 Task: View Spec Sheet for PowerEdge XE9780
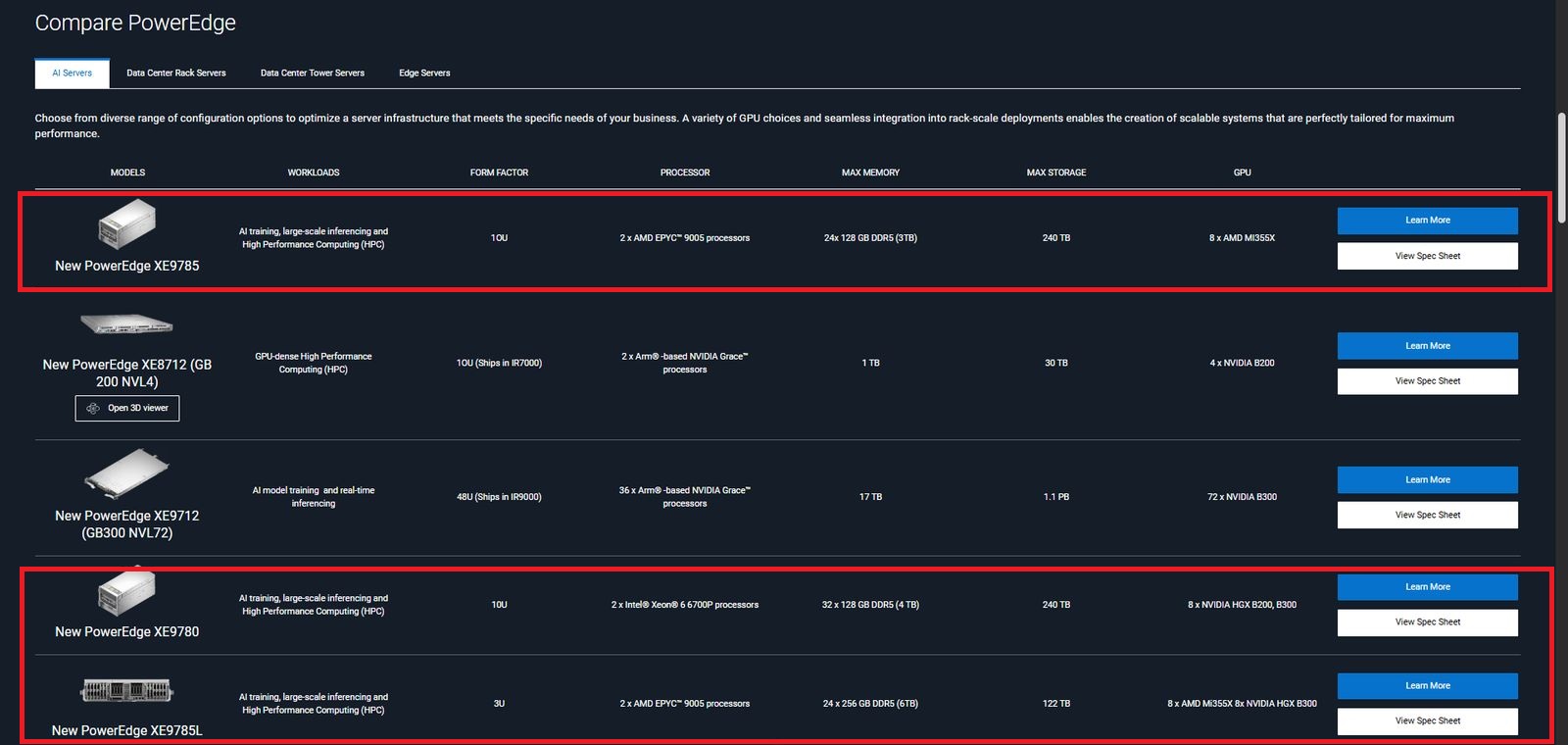(1427, 622)
